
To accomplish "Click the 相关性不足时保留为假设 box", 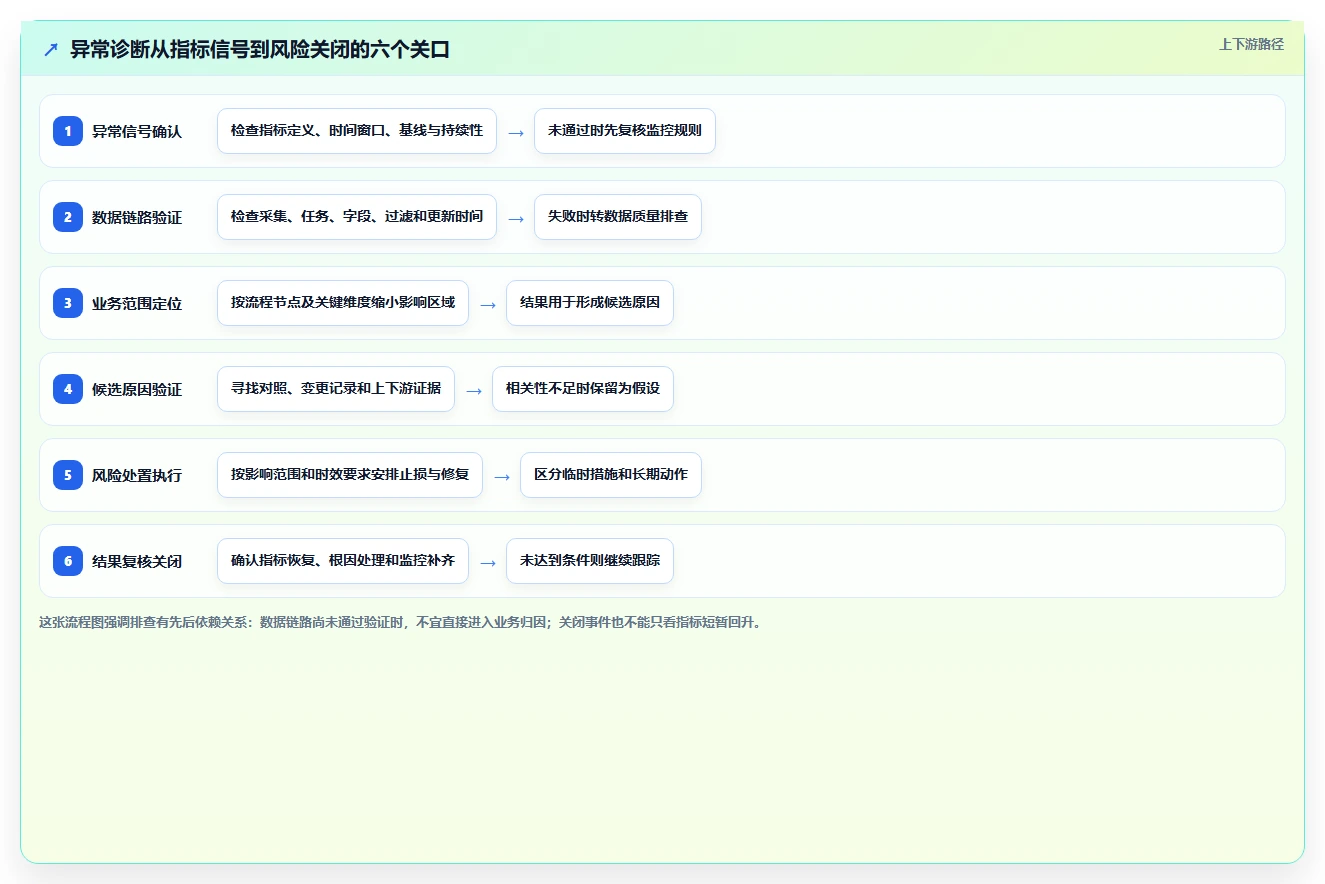I will (x=583, y=389).
